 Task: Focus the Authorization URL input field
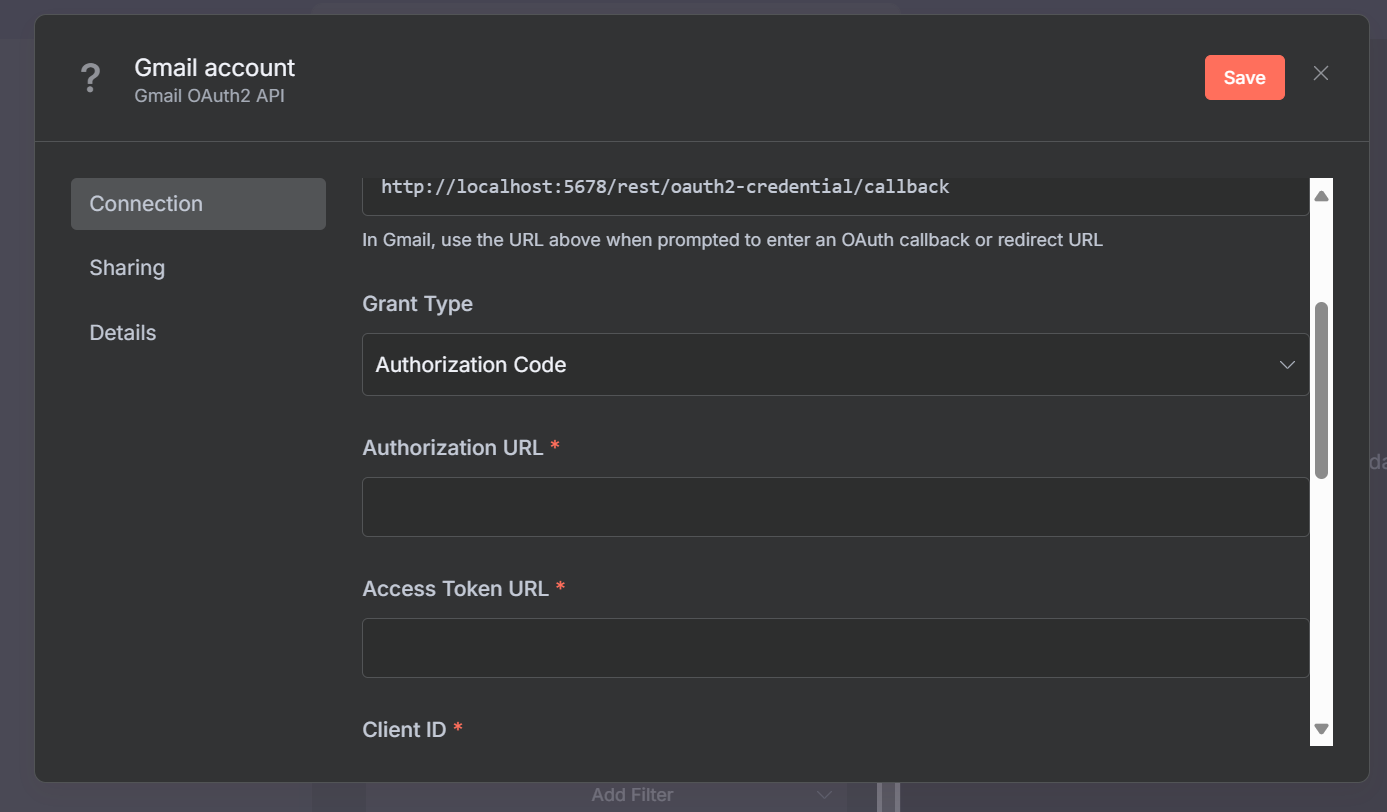point(835,507)
